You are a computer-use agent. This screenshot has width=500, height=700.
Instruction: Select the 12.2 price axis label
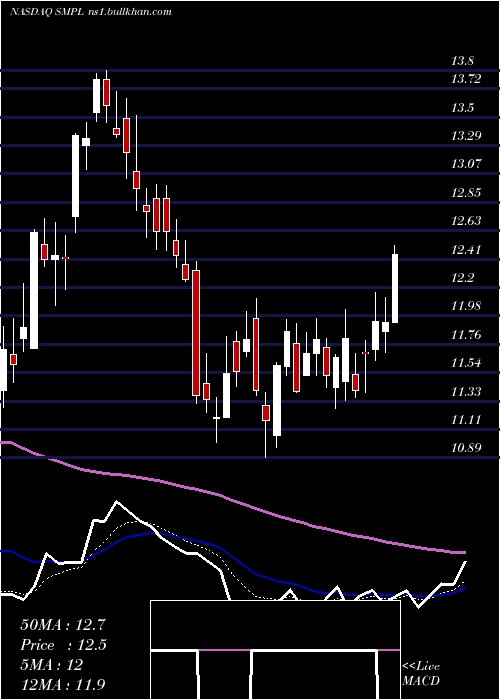pos(463,278)
